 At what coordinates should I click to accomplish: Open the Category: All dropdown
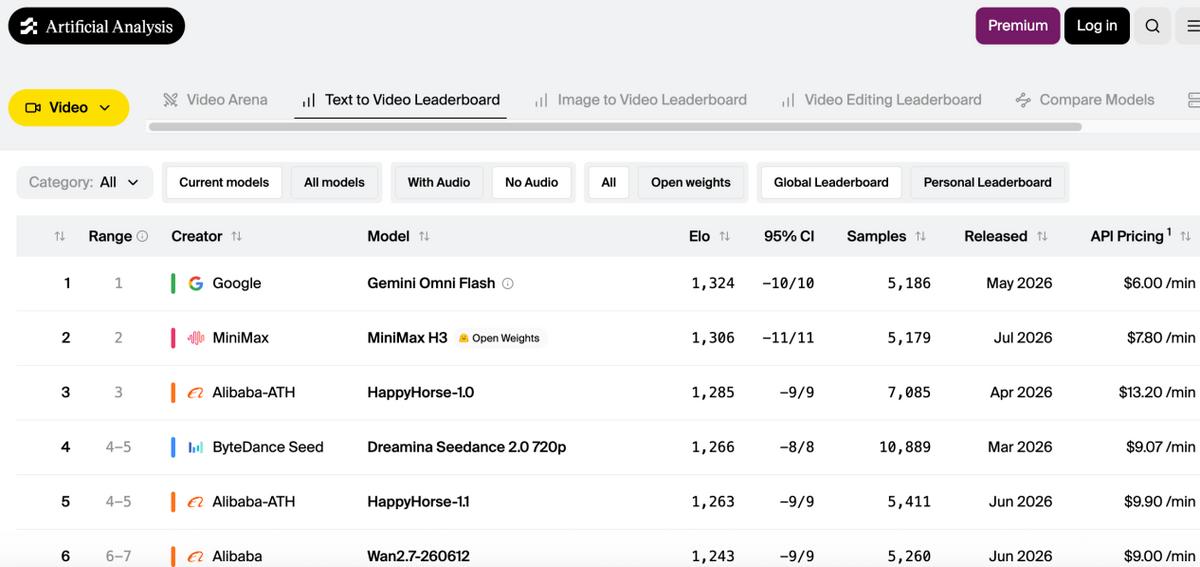click(85, 182)
